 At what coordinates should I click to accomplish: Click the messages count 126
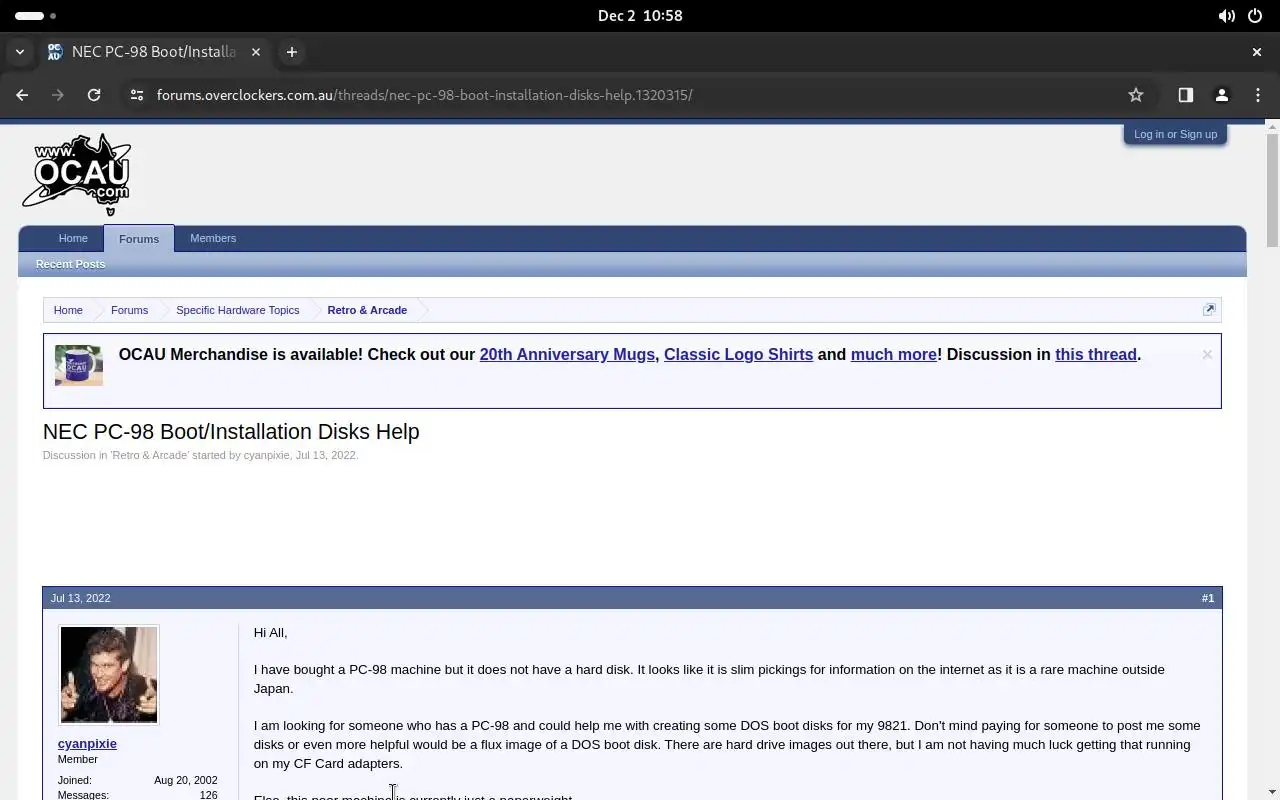(x=208, y=795)
